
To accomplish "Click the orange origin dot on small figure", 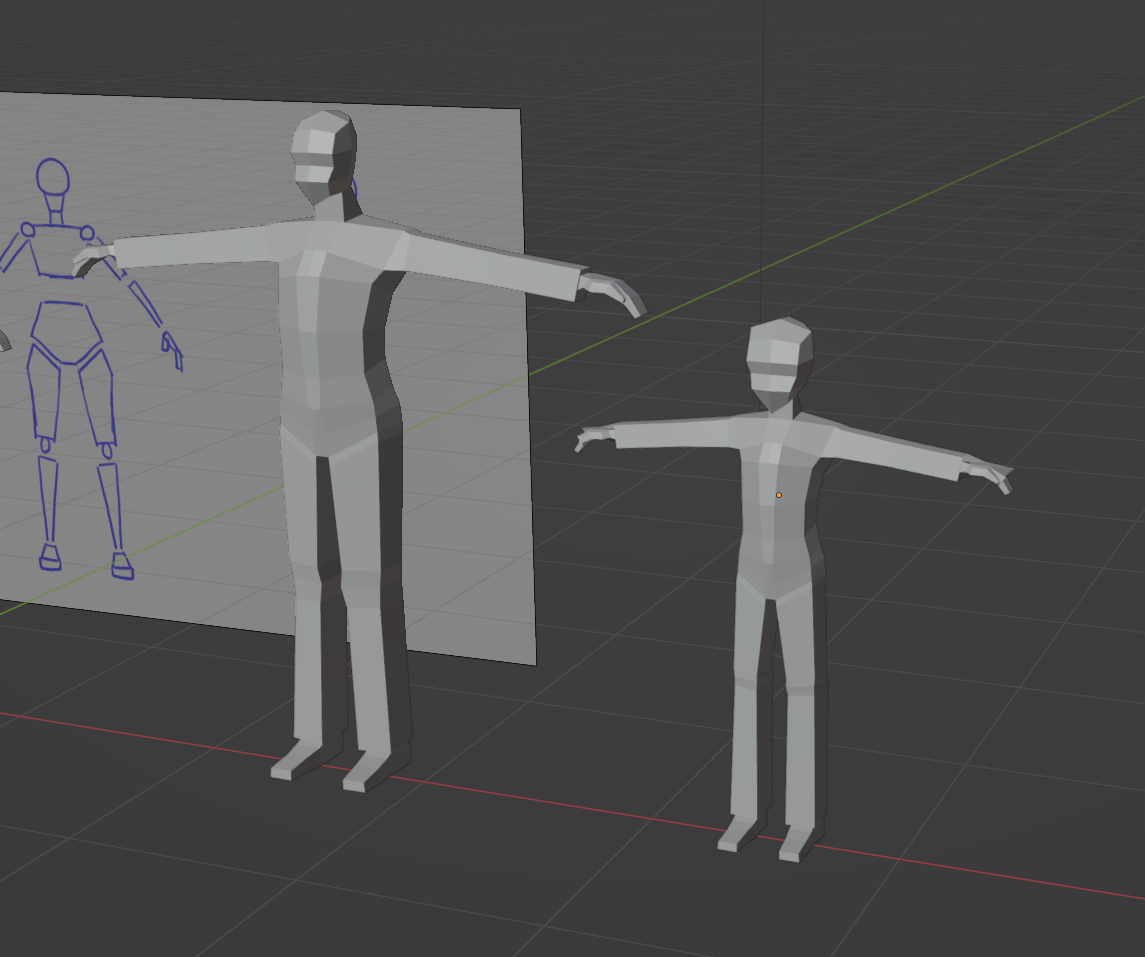I will click(x=778, y=495).
